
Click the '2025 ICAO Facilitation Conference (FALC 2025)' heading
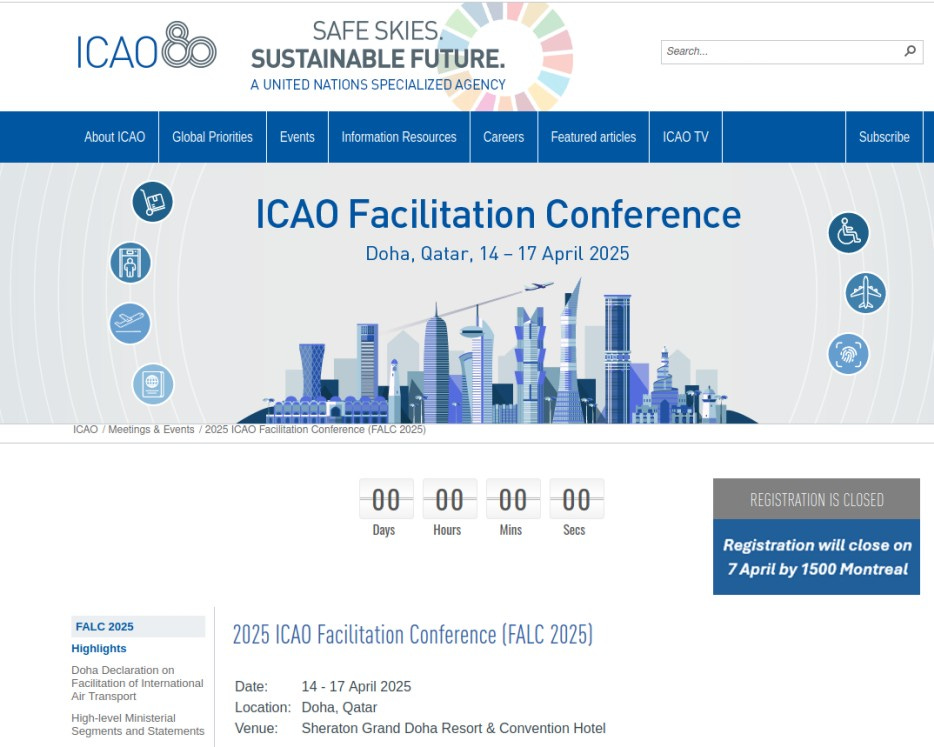pos(413,635)
